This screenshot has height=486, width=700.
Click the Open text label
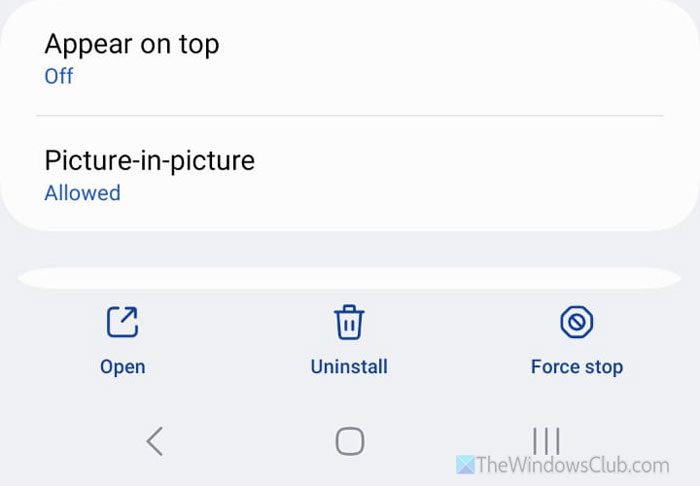coord(122,367)
